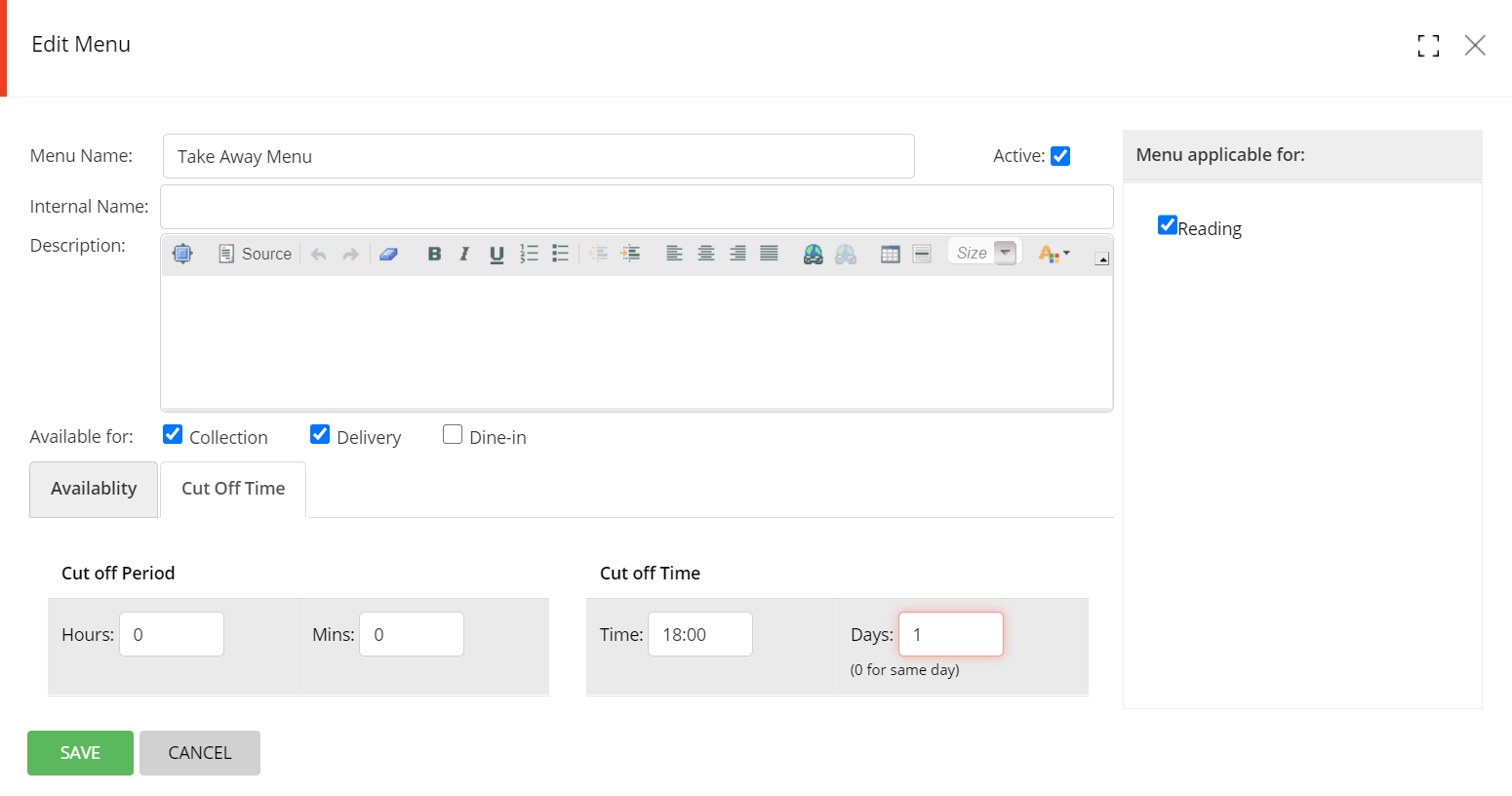Focus the cut off Hours field
1512x796 pixels.
(x=172, y=634)
